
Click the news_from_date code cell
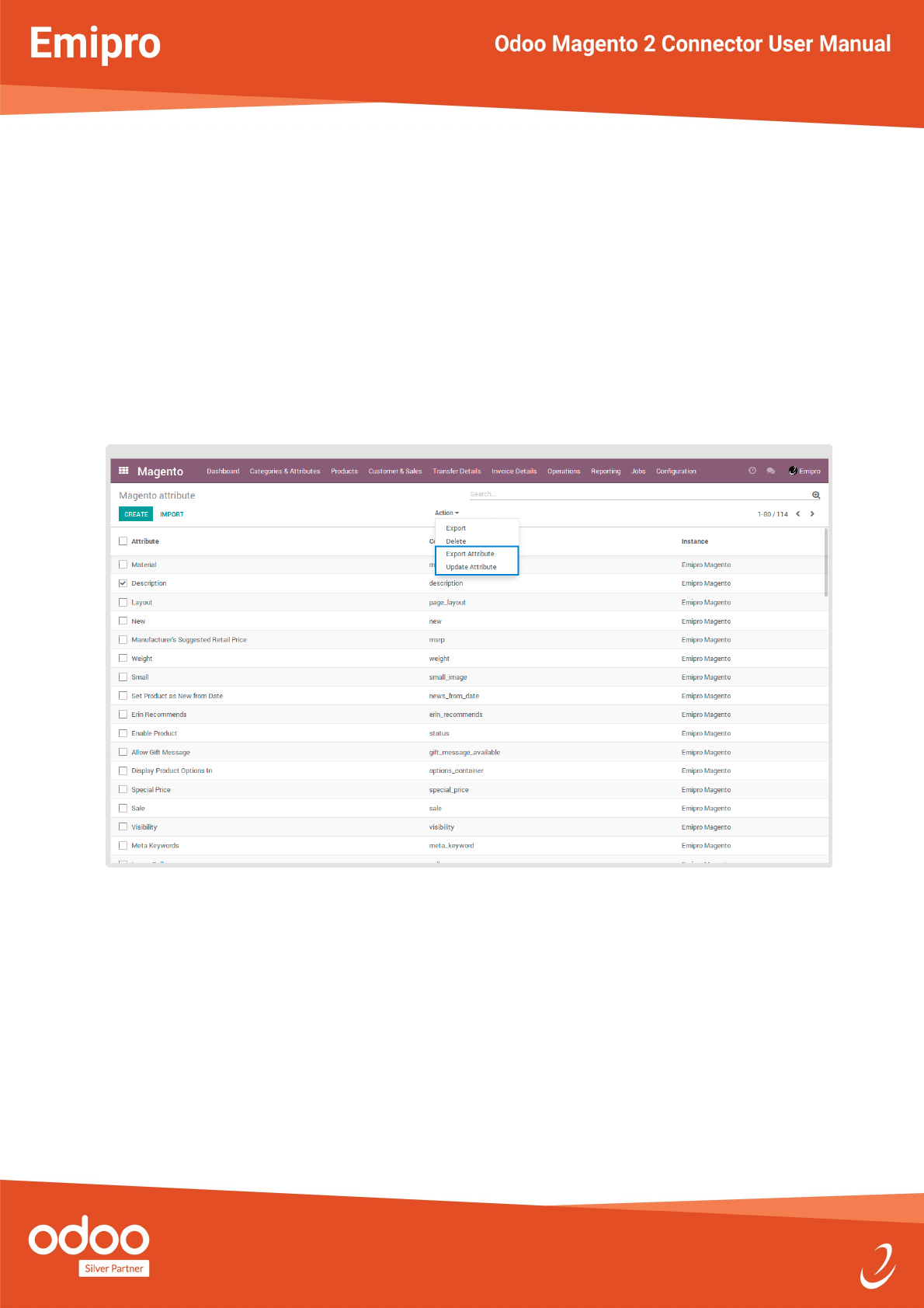[453, 696]
